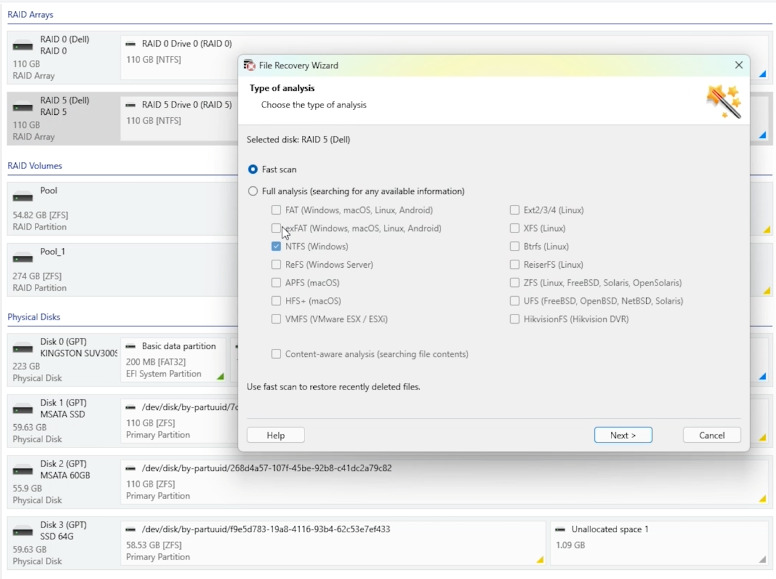
Task: Close the File Recovery Wizard dialog
Action: coord(739,65)
